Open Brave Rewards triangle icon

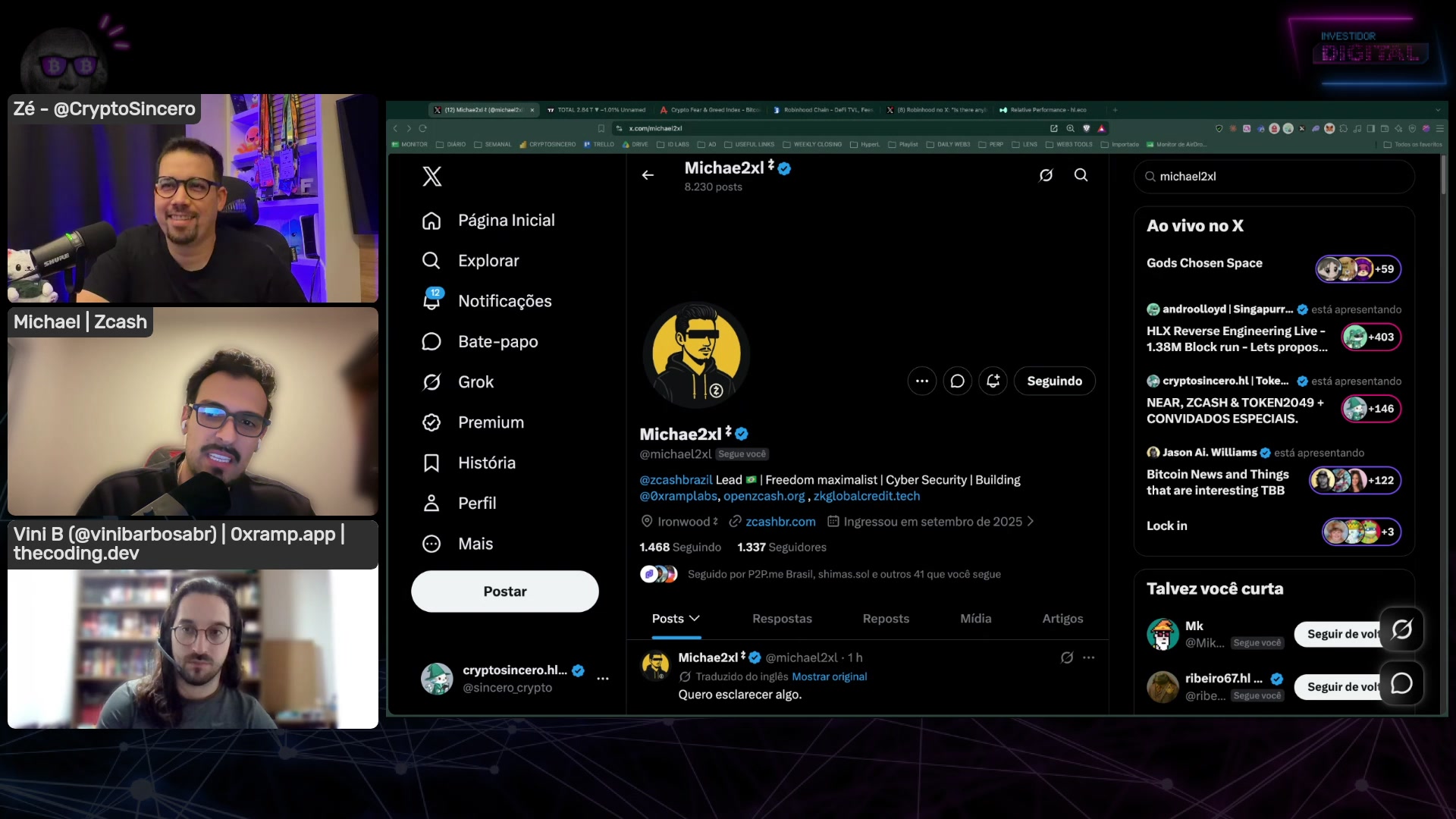pyautogui.click(x=1102, y=129)
